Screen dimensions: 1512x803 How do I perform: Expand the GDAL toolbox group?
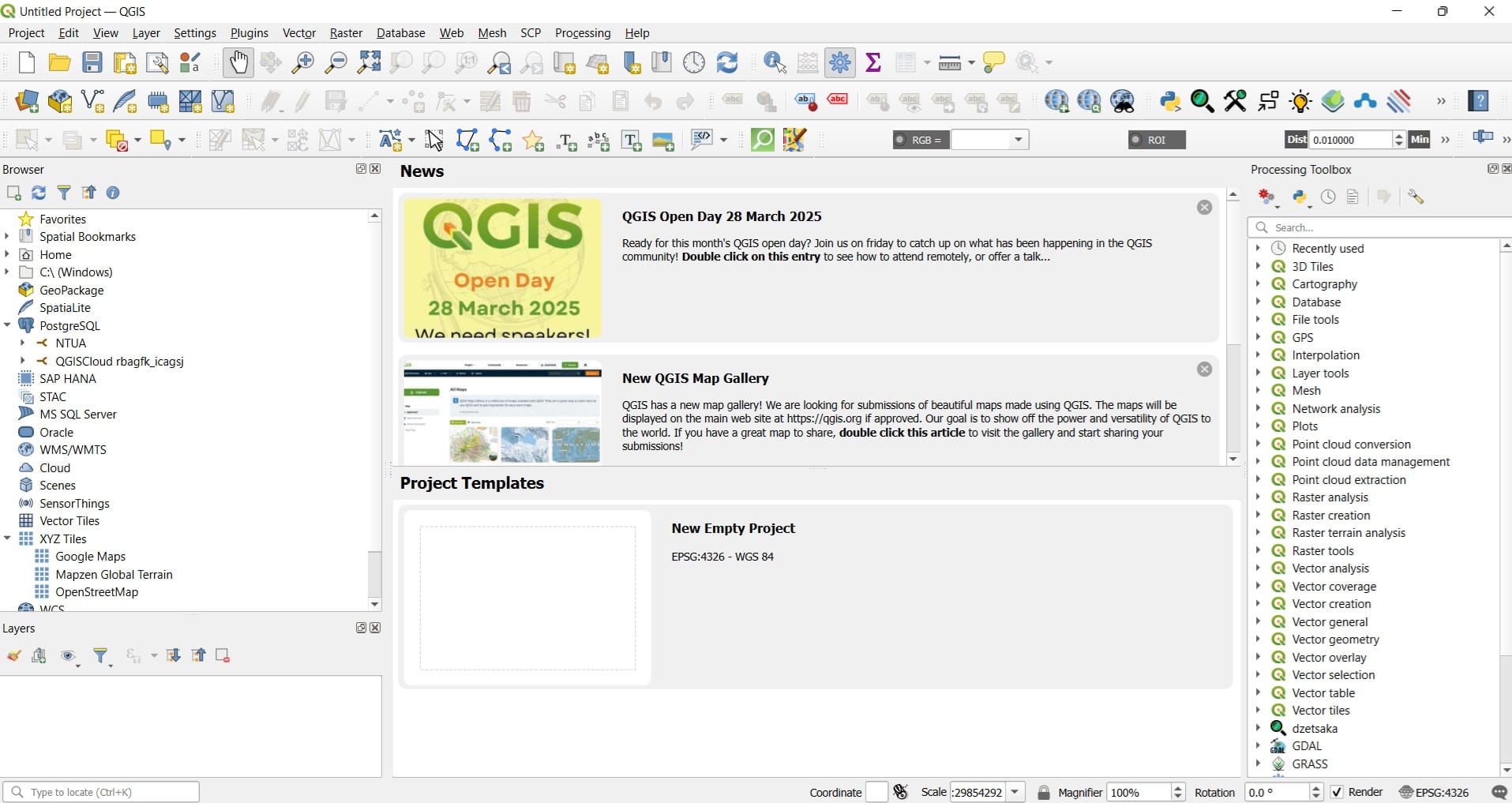1258,745
